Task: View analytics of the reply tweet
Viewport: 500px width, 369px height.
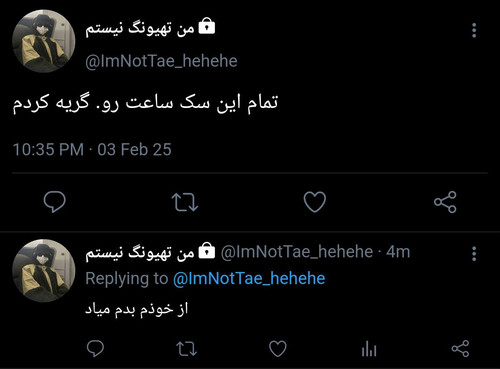Action: (x=369, y=349)
